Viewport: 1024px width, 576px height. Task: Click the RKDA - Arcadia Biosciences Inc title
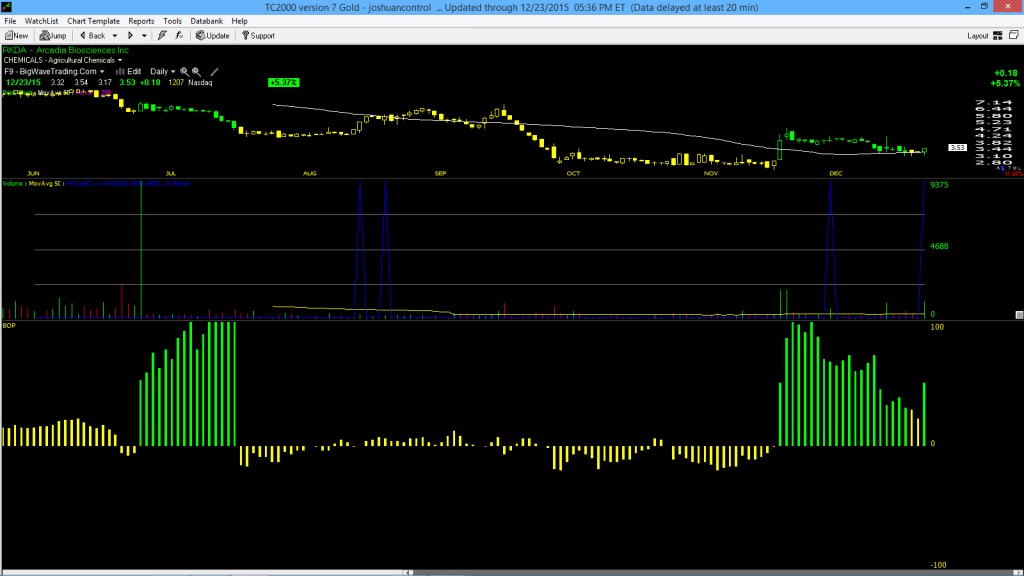pos(66,50)
